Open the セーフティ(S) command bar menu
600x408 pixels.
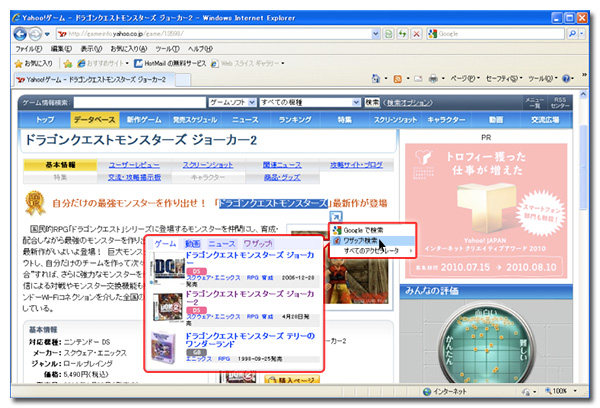click(504, 79)
